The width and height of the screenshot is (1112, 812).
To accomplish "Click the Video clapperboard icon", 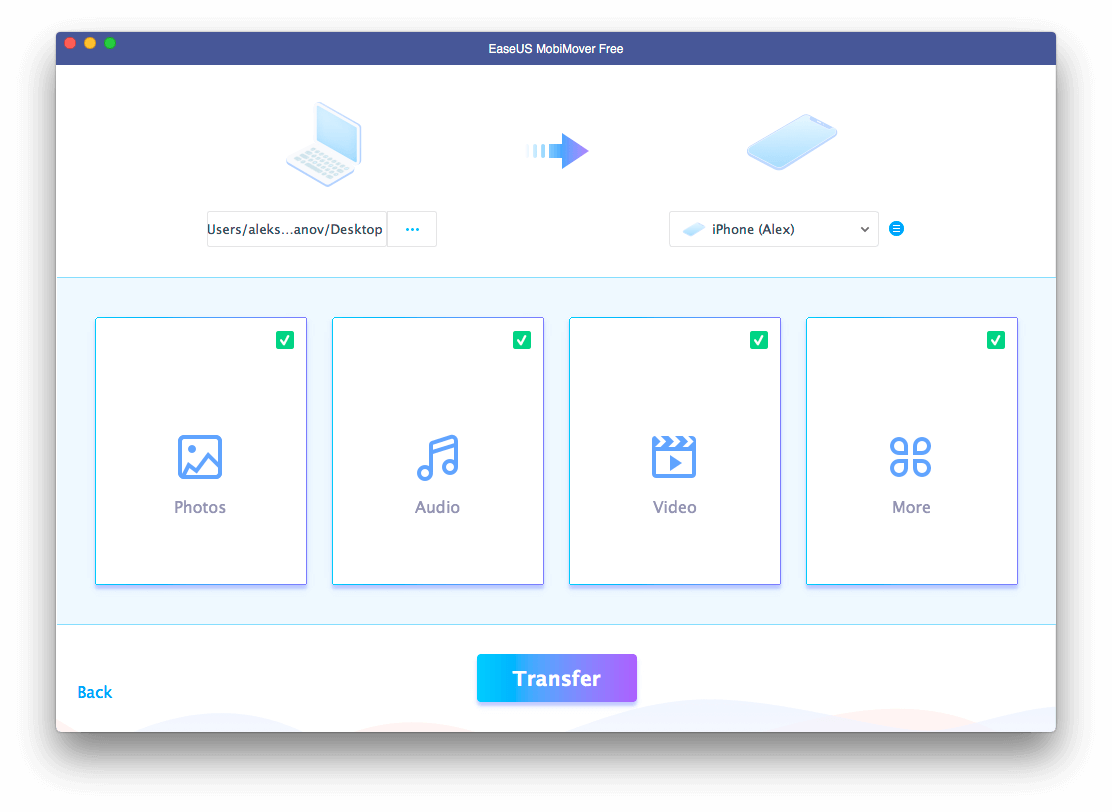I will point(674,457).
